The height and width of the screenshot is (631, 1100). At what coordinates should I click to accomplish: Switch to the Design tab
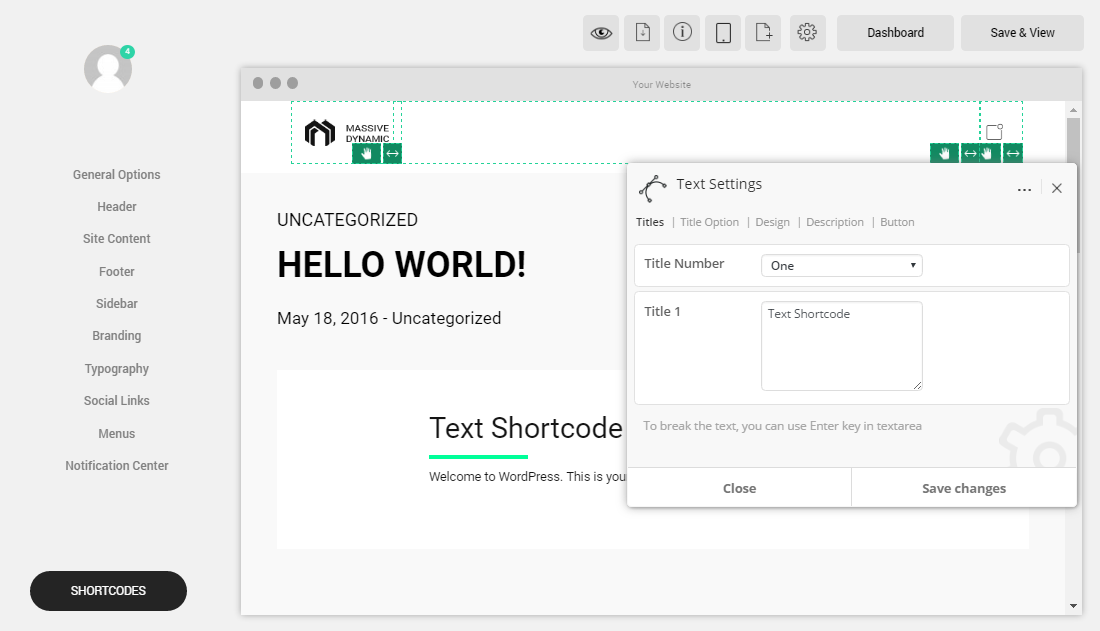pos(772,221)
